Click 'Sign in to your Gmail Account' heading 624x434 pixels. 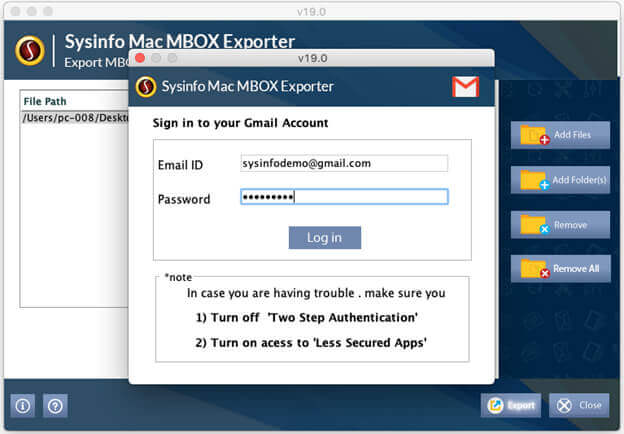click(240, 123)
